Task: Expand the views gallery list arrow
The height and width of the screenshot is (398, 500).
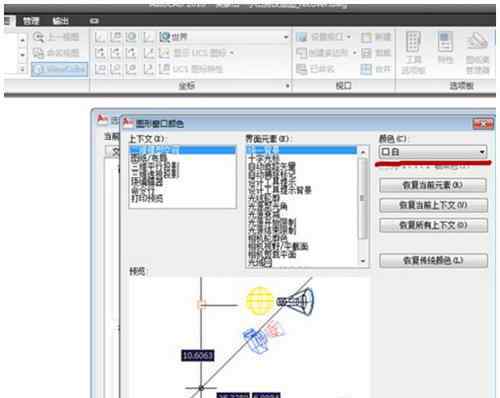Action: 22,69
